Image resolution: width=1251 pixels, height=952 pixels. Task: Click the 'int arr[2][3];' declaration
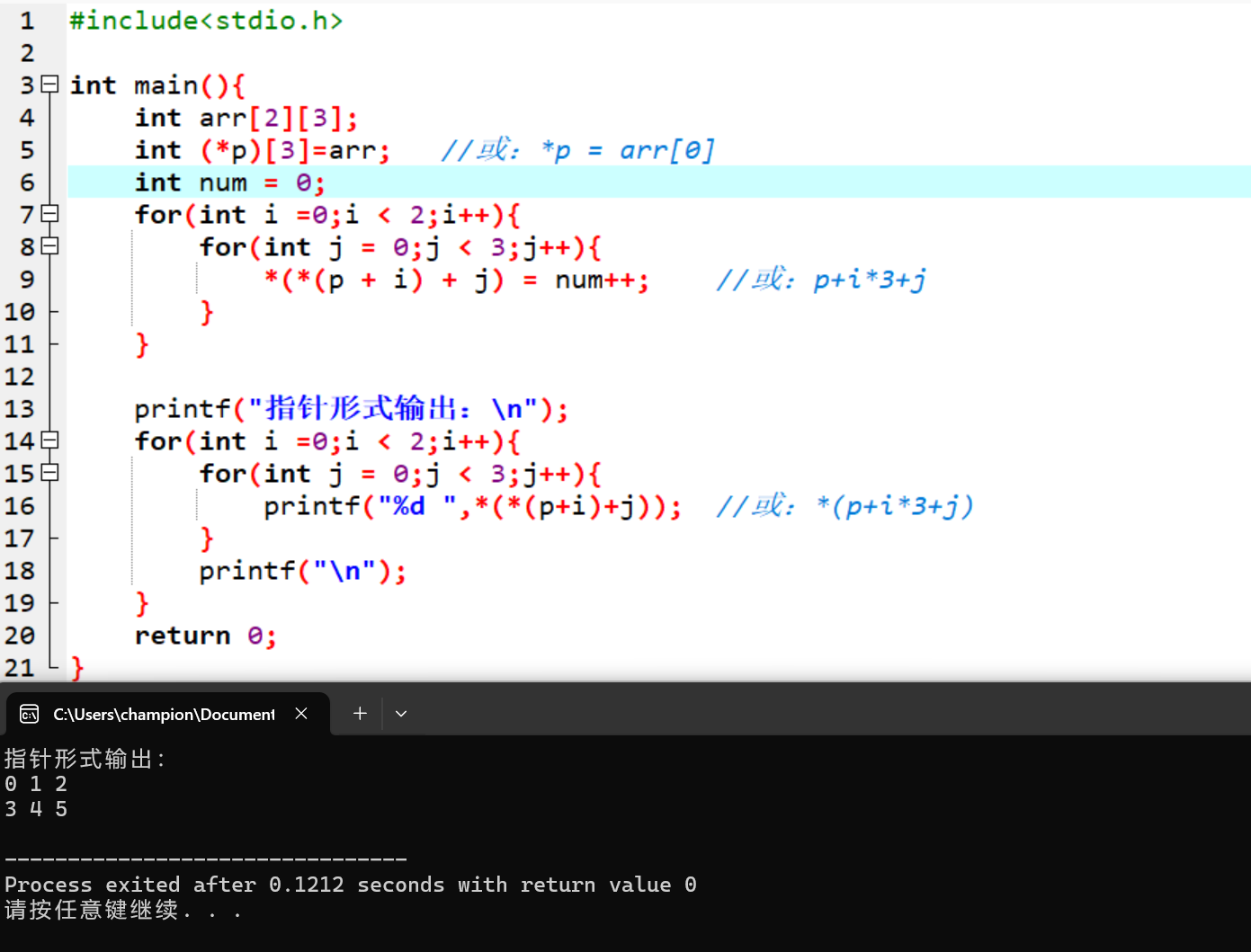coord(246,118)
